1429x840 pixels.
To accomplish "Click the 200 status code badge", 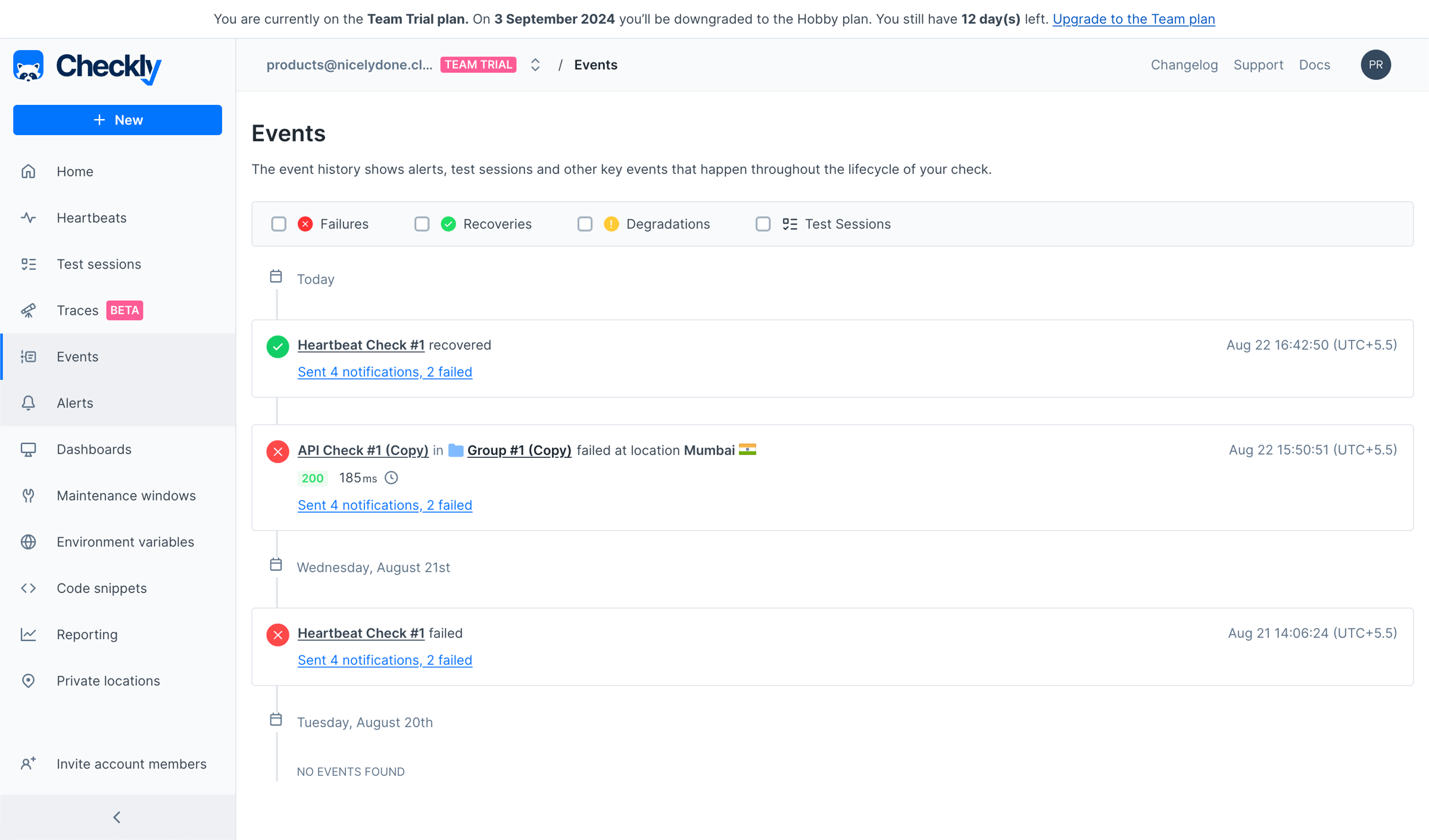I will [312, 479].
